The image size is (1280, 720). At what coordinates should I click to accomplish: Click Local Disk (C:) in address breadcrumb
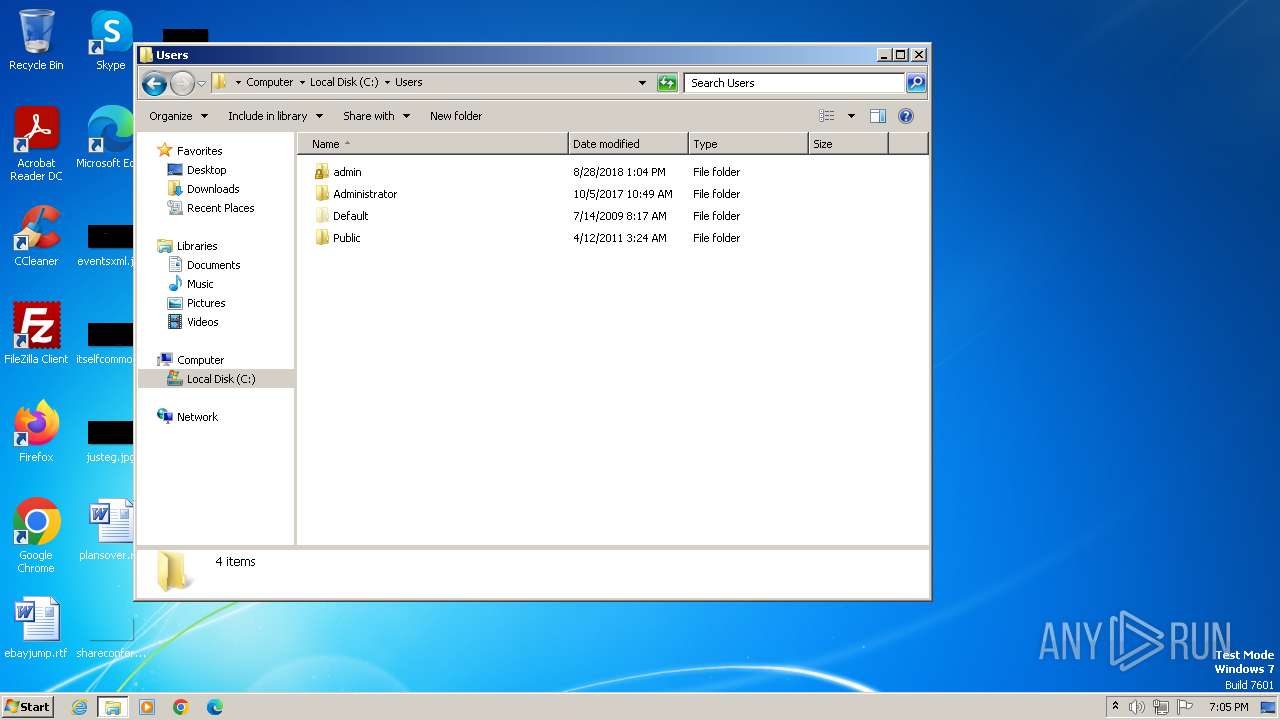344,83
